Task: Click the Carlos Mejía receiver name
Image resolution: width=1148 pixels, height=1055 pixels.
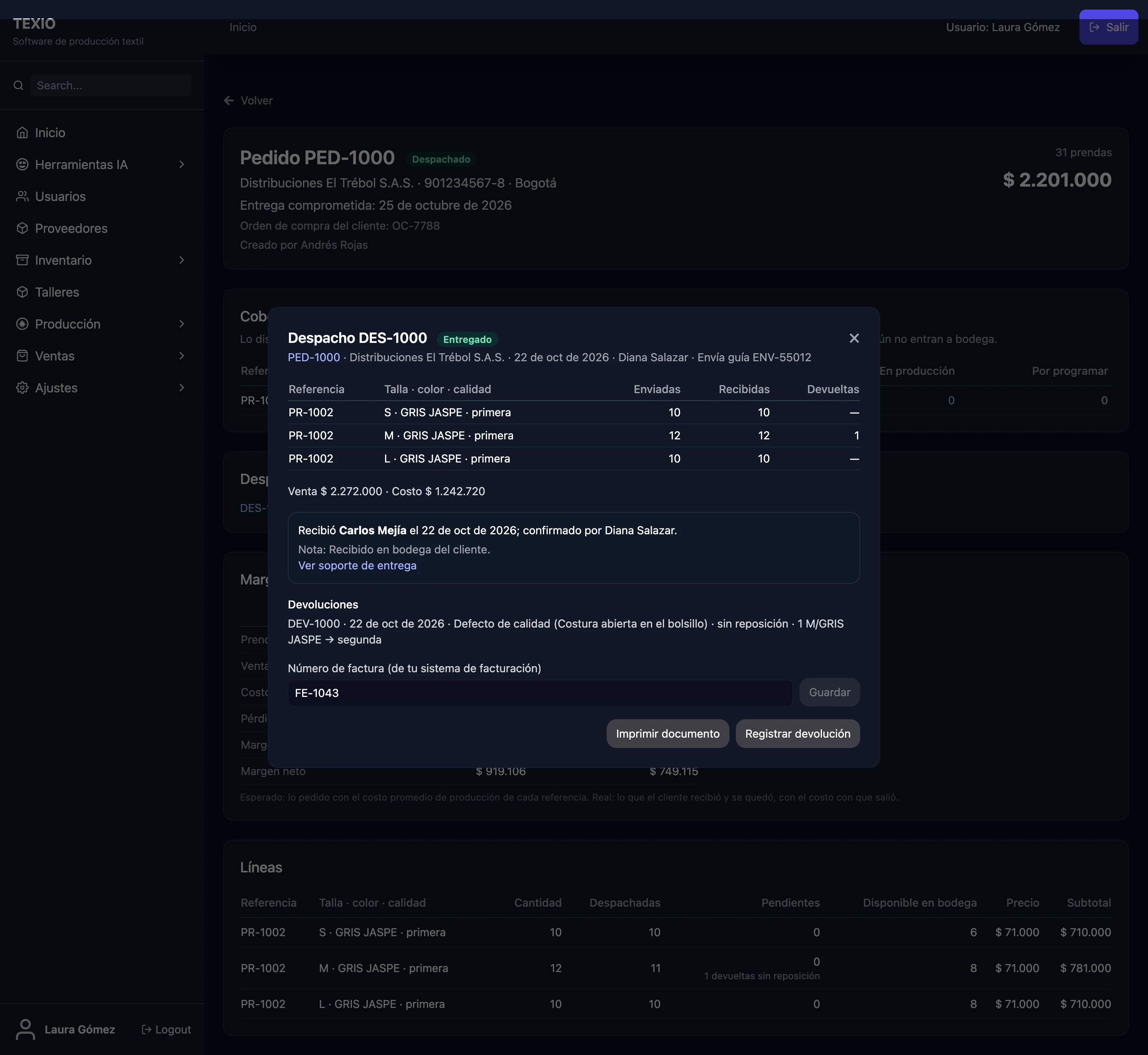Action: click(x=372, y=530)
